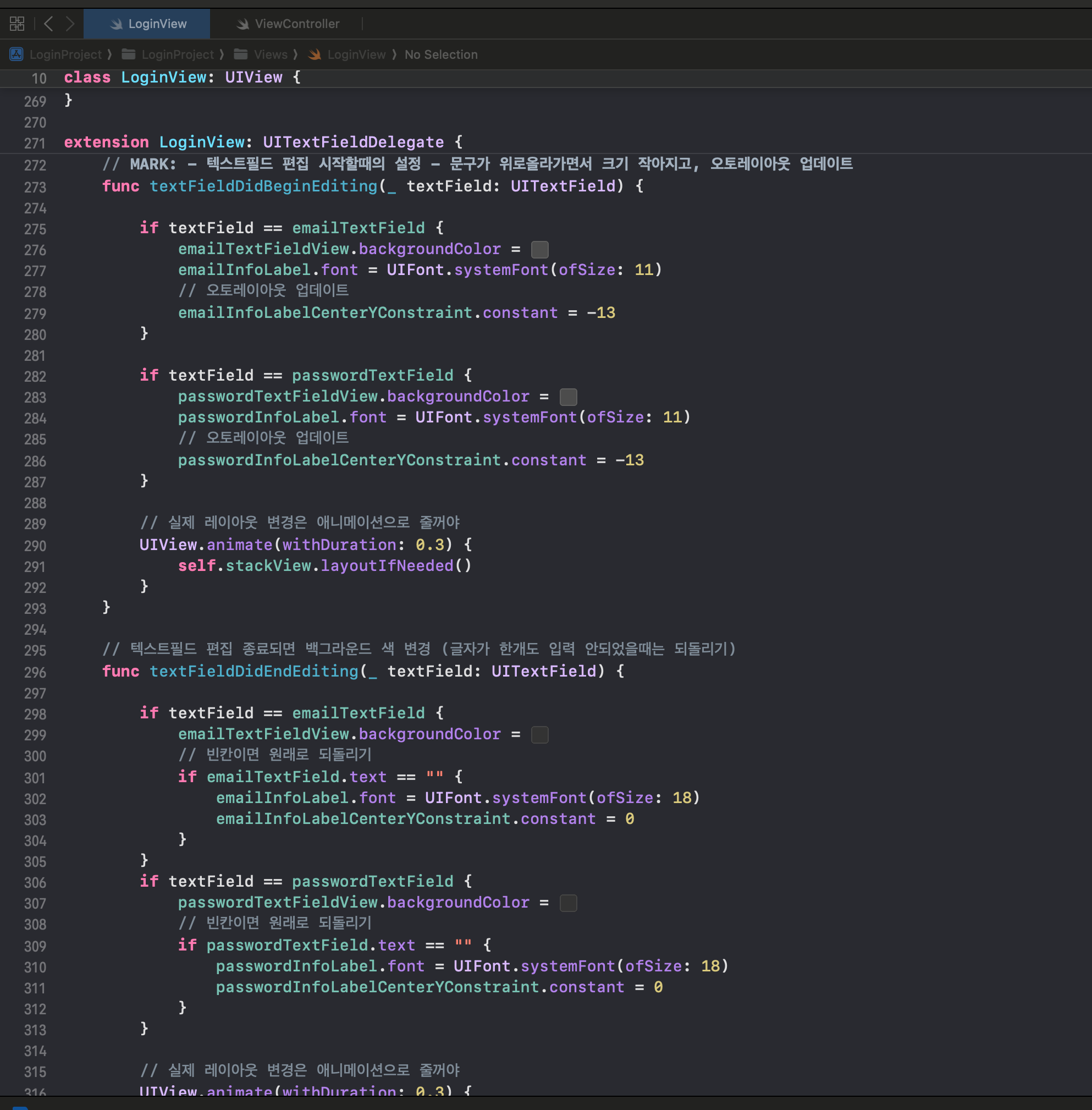
Task: Select the LoginProject folder breadcrumb item
Action: click(x=177, y=54)
